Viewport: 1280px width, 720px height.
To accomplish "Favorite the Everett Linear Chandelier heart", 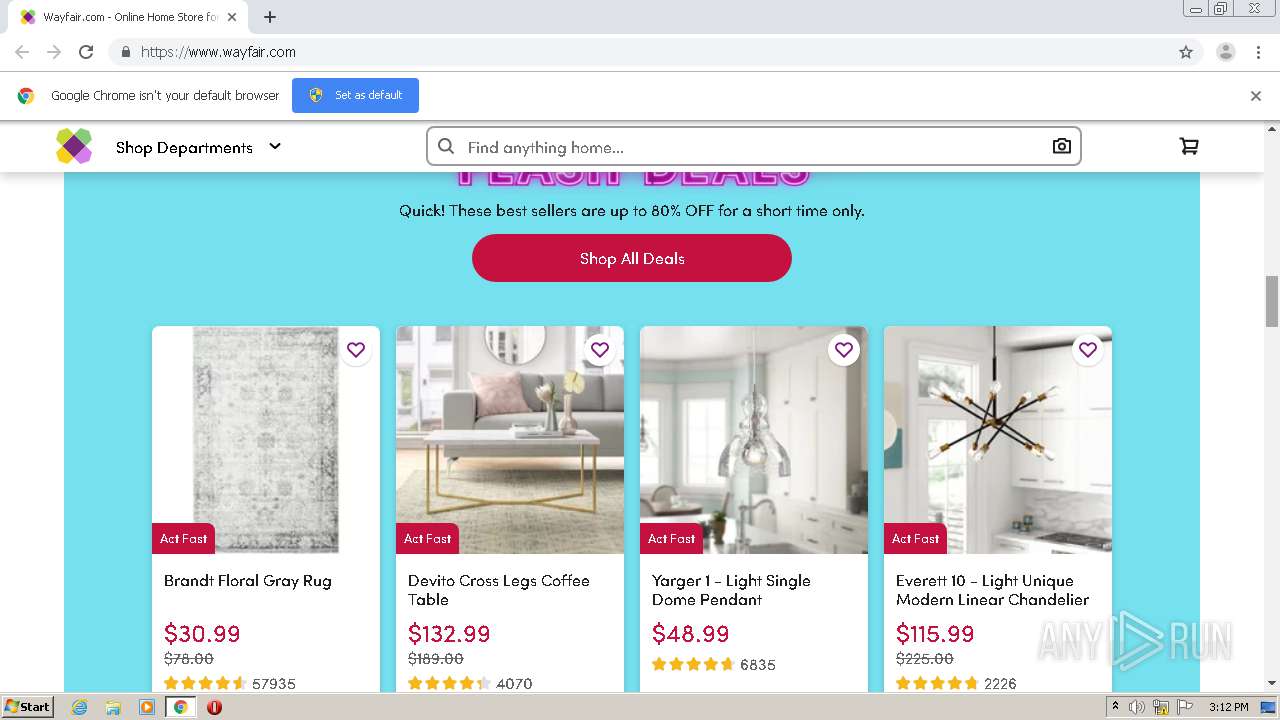I will pyautogui.click(x=1088, y=350).
